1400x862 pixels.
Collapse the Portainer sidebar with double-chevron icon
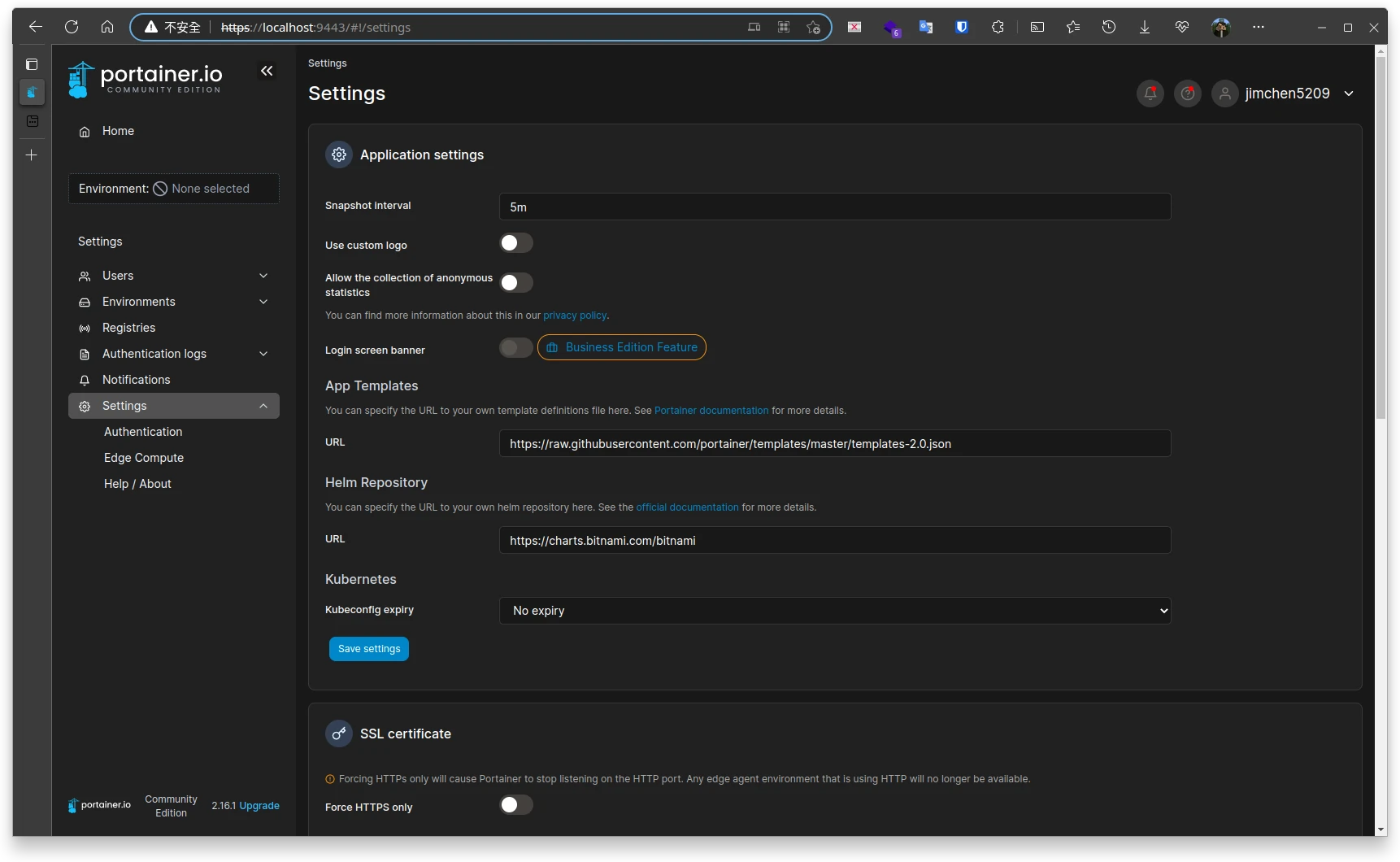pos(267,72)
